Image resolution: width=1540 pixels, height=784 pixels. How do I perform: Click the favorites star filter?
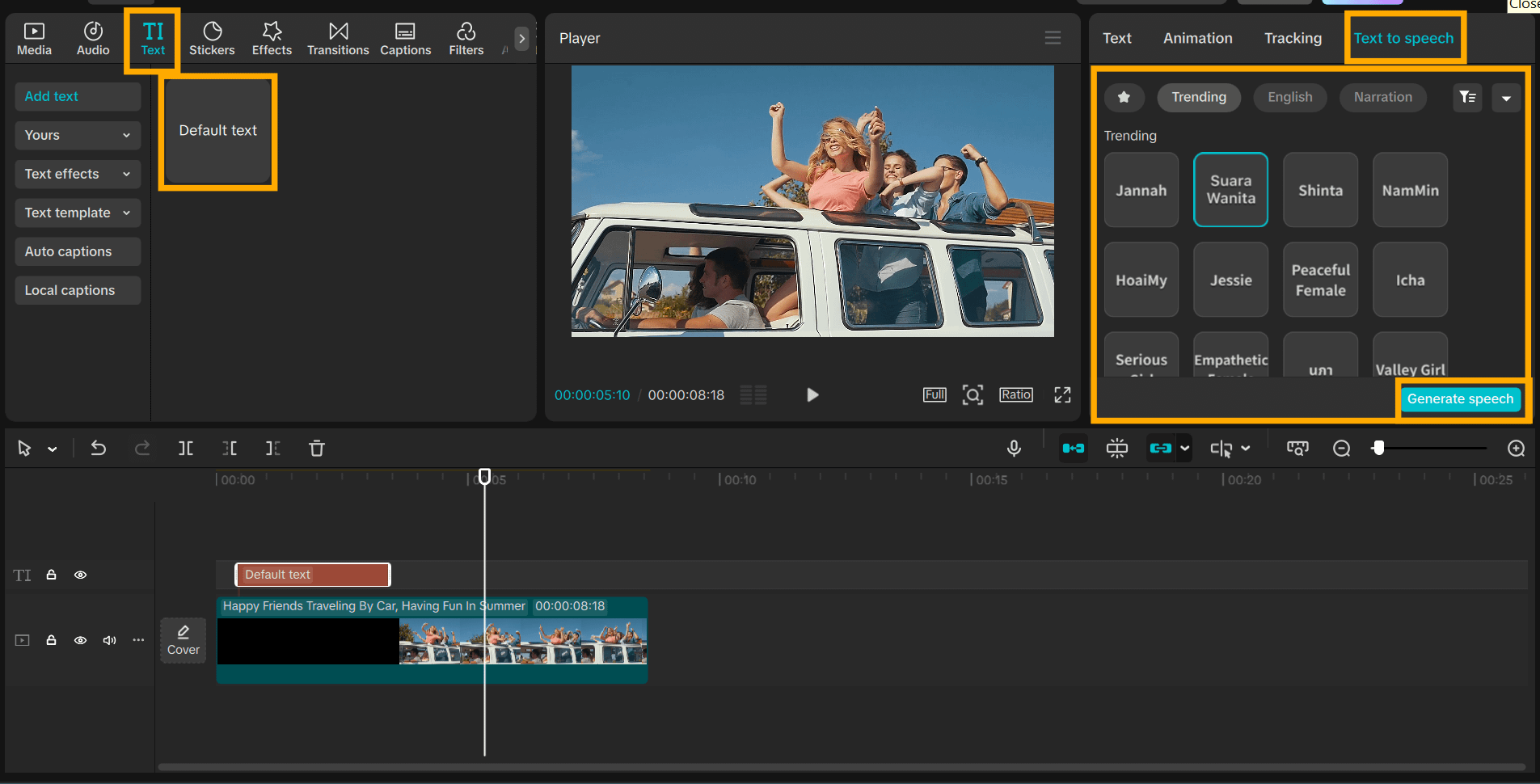coord(1124,97)
